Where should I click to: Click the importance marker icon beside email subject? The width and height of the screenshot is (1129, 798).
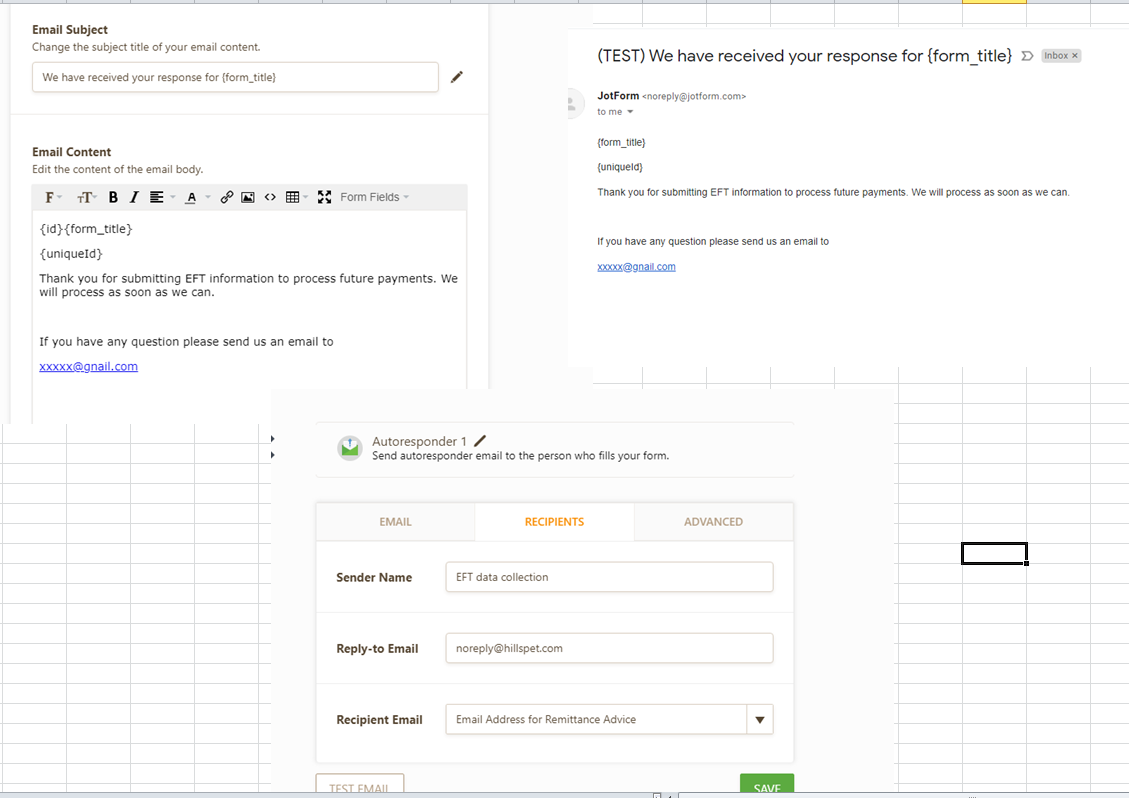tap(1027, 55)
